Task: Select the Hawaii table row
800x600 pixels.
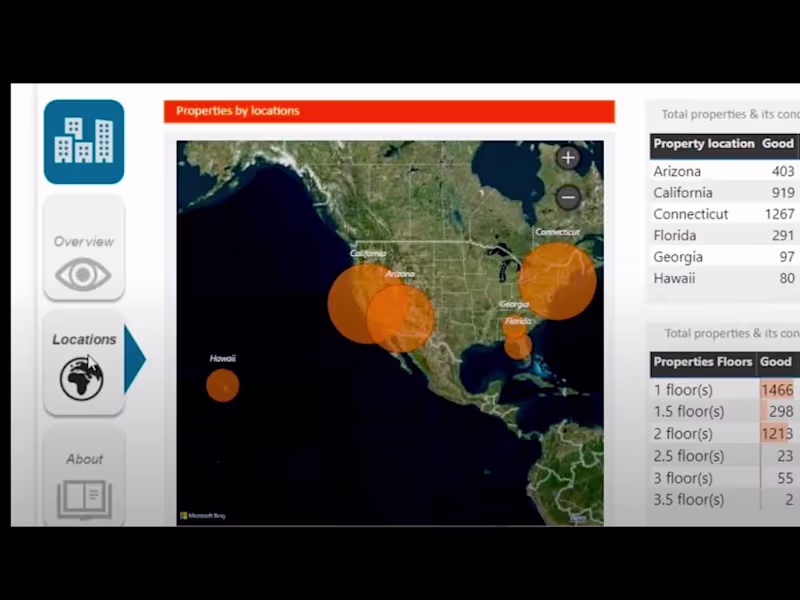Action: click(724, 278)
